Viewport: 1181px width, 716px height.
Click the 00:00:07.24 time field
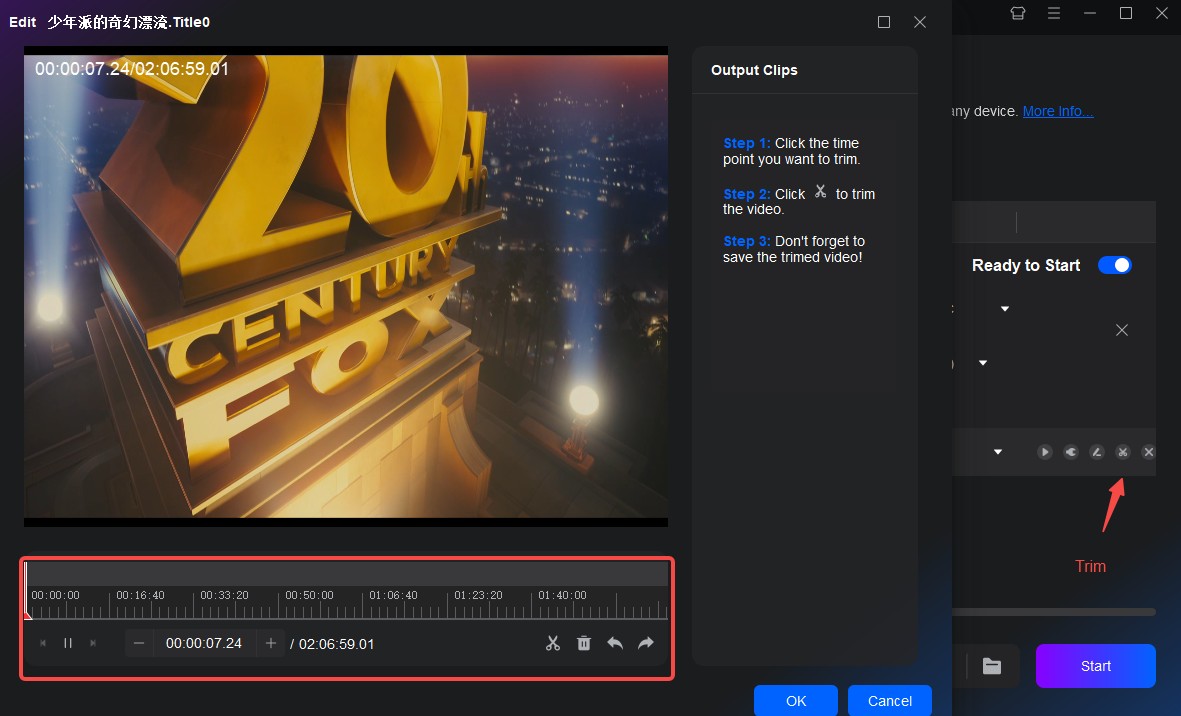click(205, 643)
